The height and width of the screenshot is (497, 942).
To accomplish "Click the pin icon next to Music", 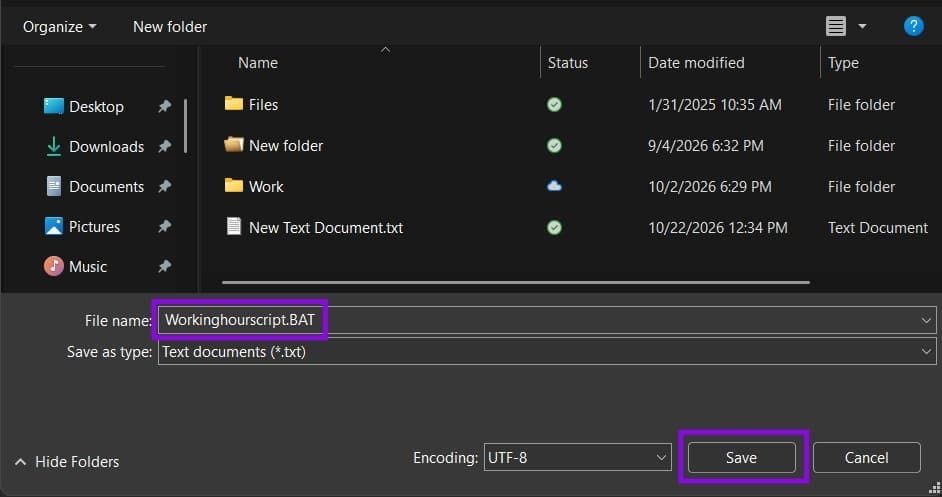I will click(164, 266).
